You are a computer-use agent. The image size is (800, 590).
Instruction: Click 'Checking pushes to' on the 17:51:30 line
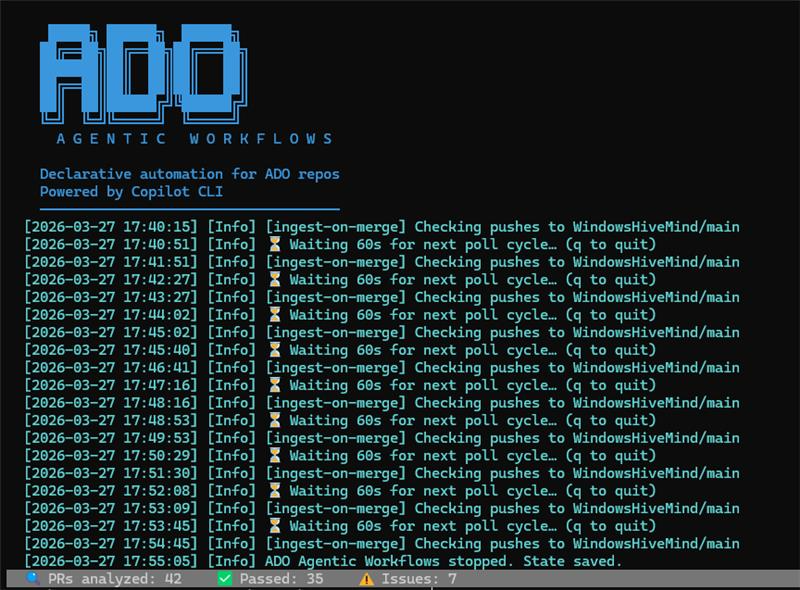(490, 474)
